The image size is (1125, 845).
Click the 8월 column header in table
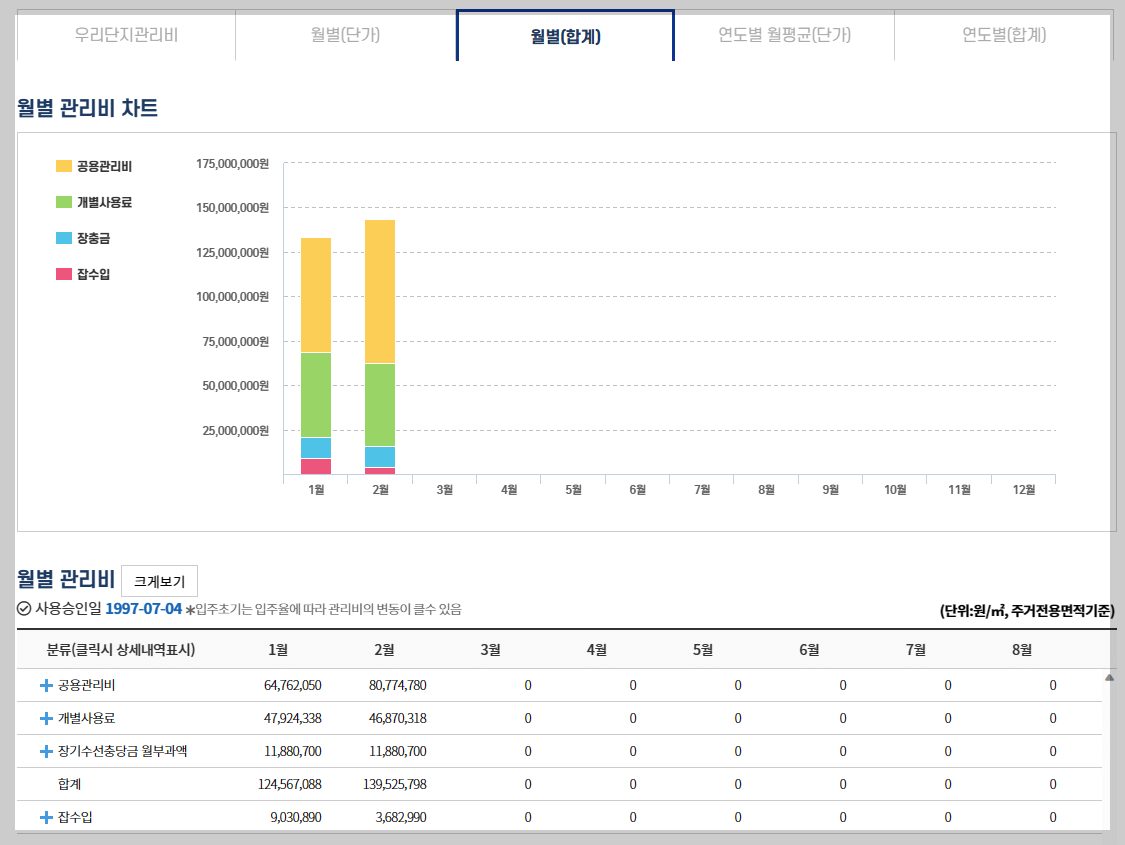(x=1022, y=650)
